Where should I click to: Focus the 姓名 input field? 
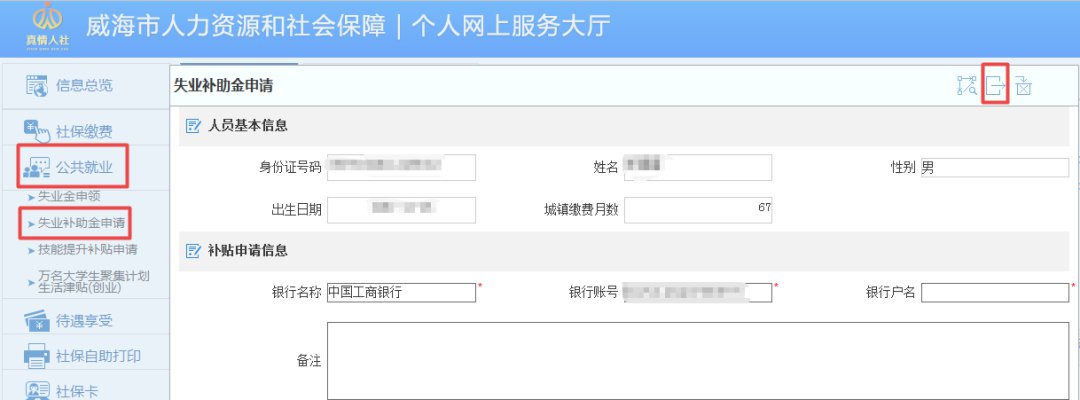(698, 167)
